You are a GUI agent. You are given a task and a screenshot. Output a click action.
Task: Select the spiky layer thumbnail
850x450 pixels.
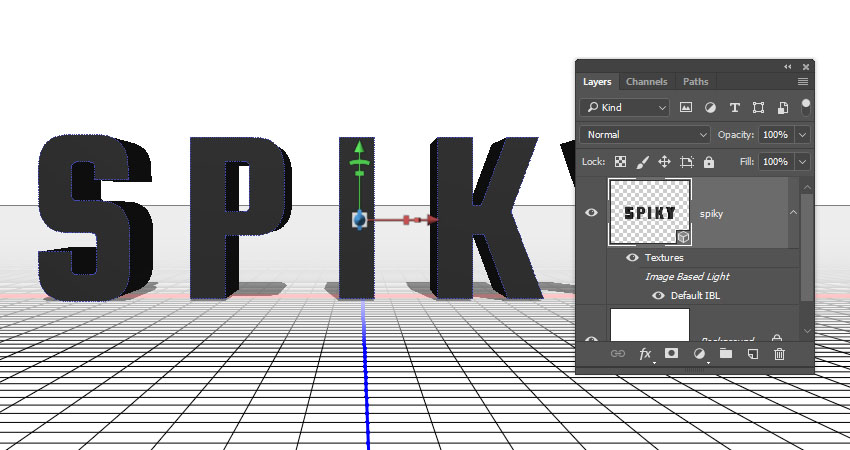tap(650, 213)
